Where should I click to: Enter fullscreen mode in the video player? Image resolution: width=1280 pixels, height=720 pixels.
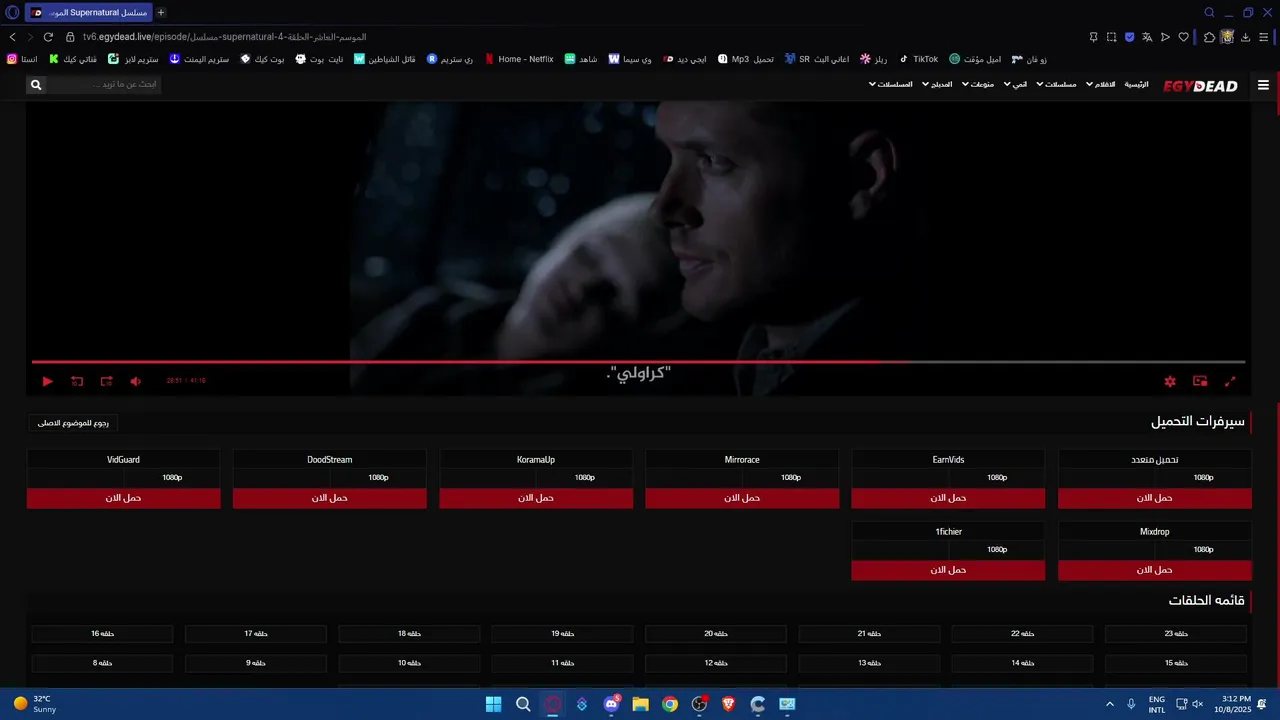tap(1230, 381)
